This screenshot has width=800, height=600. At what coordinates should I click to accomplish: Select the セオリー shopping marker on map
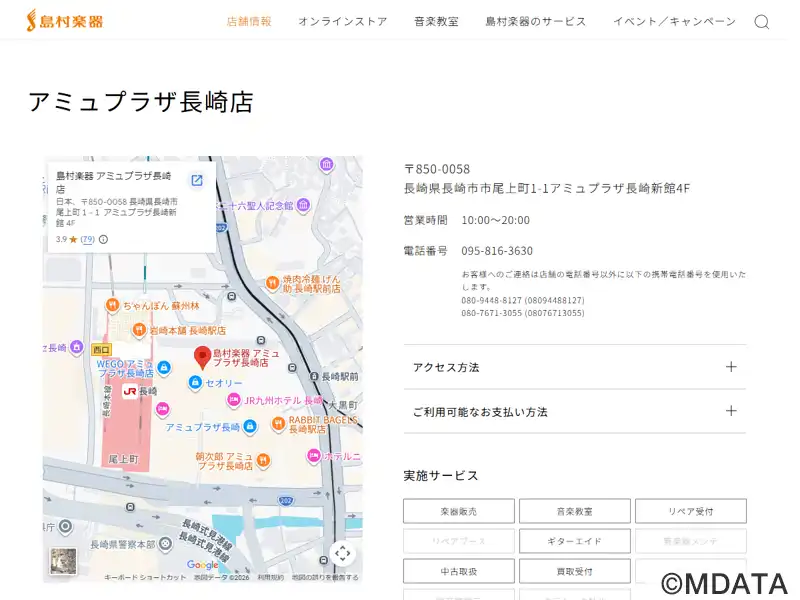coord(195,383)
